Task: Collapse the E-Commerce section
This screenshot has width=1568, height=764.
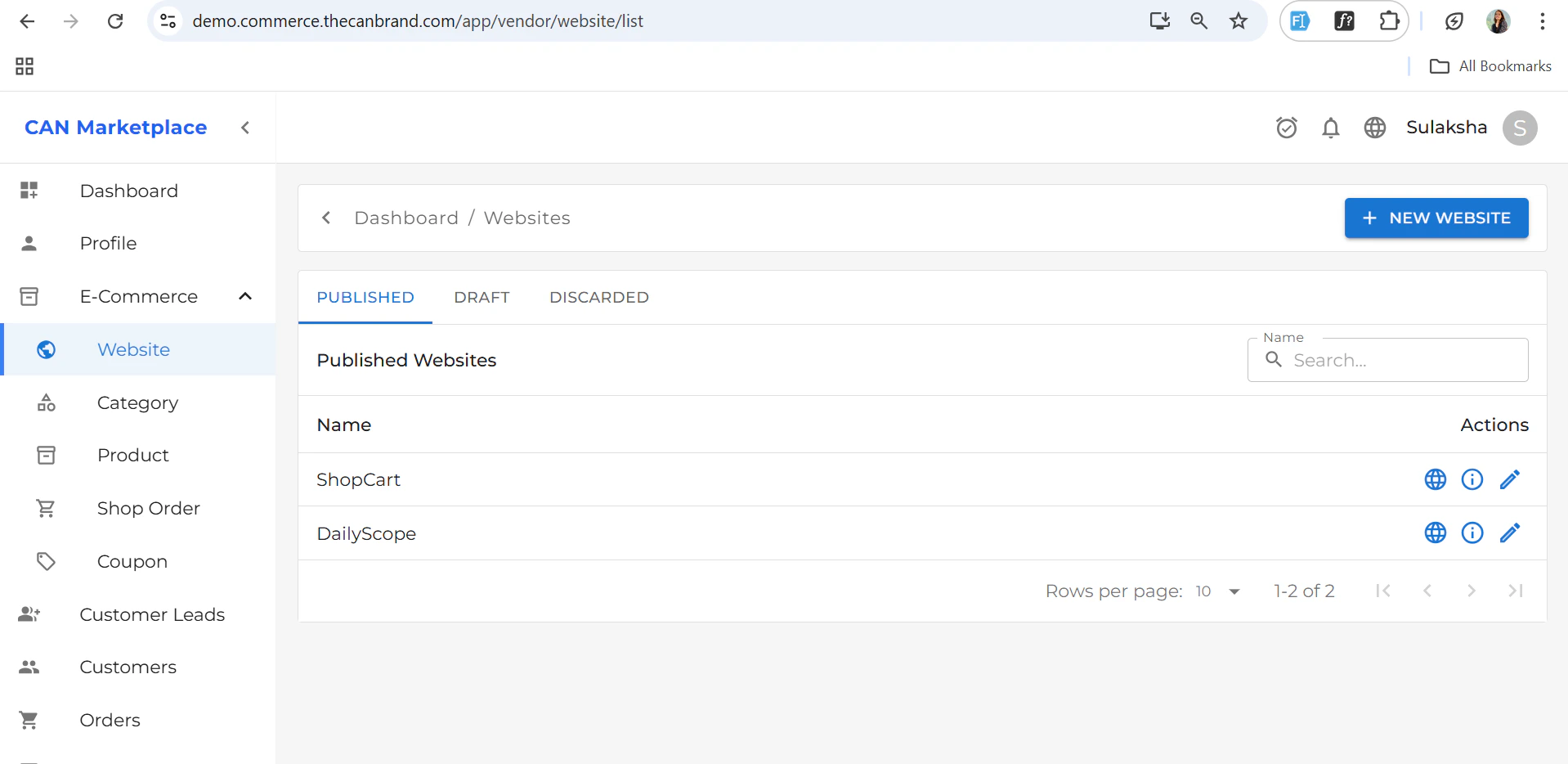Action: pos(244,296)
